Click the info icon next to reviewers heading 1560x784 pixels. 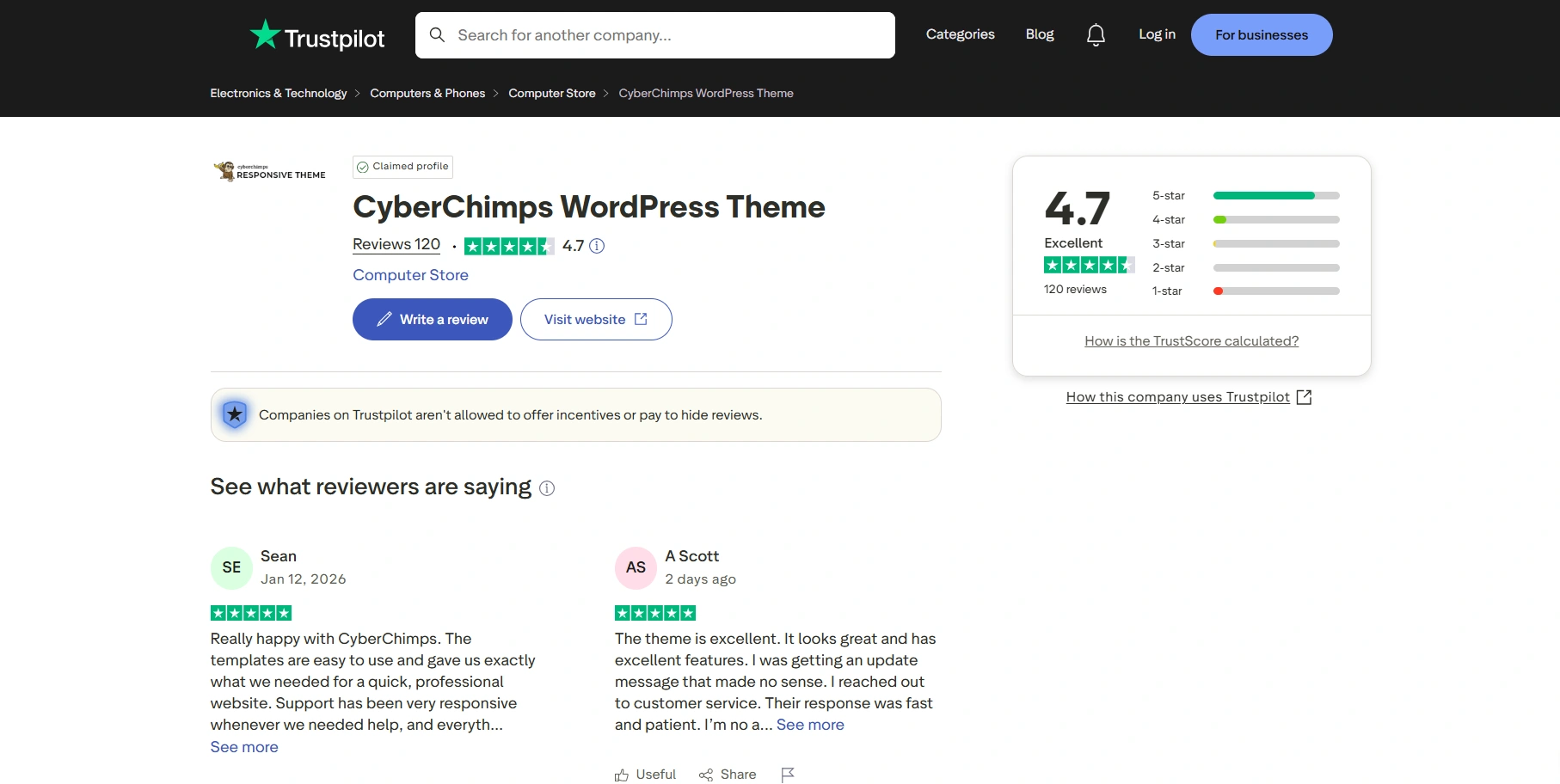point(547,488)
